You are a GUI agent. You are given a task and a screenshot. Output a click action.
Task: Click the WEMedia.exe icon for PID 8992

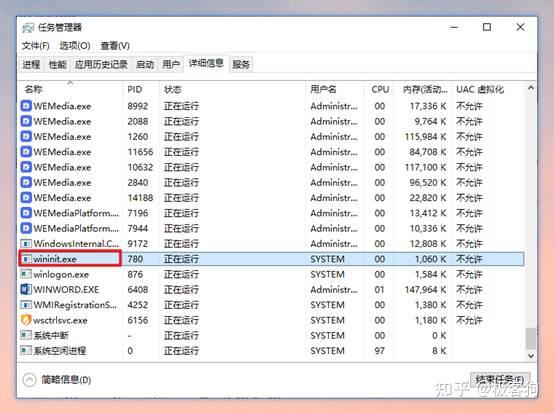pos(26,106)
